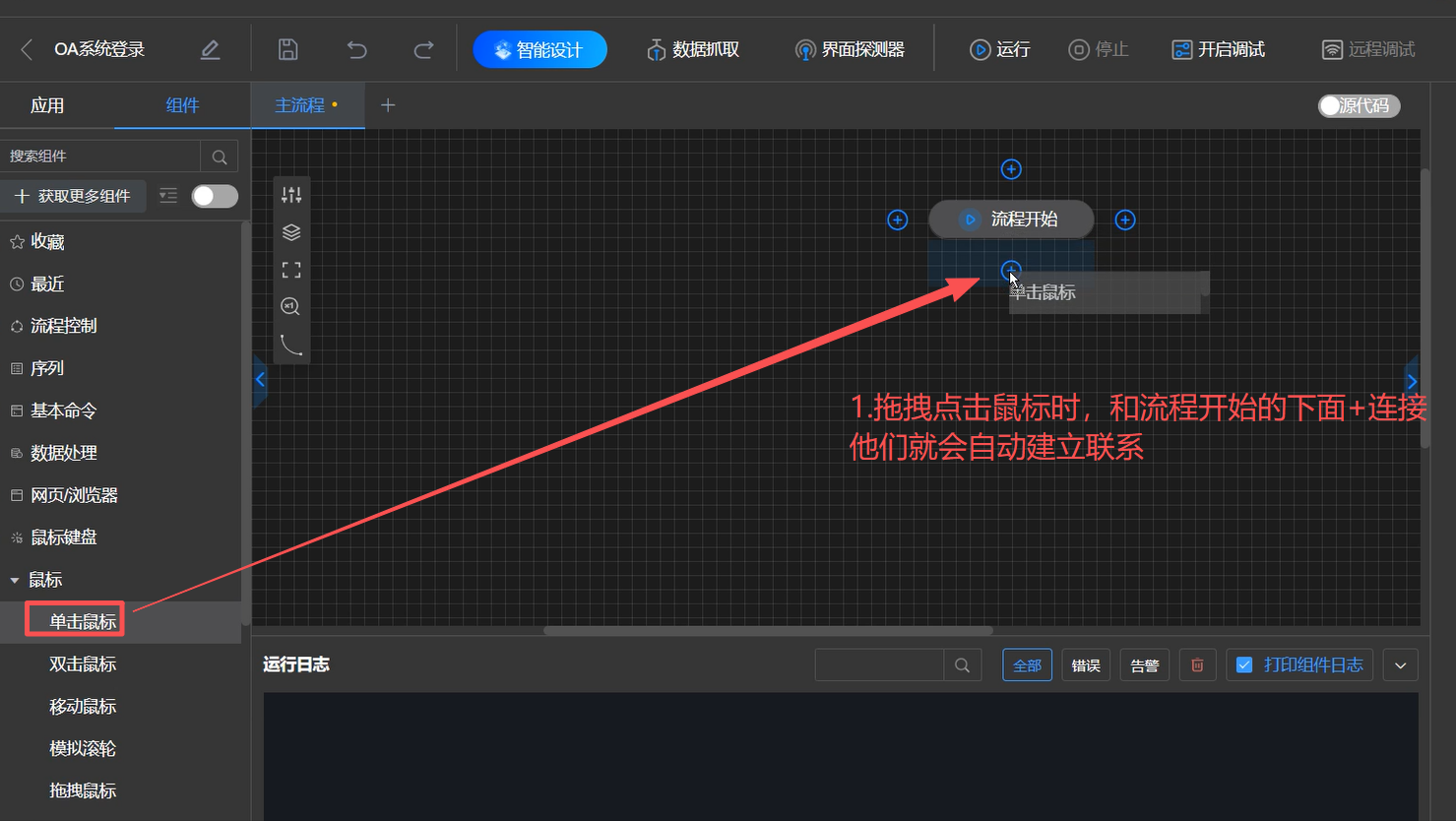Click 运行 to run the flow
Screen dimensions: 1456x821
[1000, 49]
